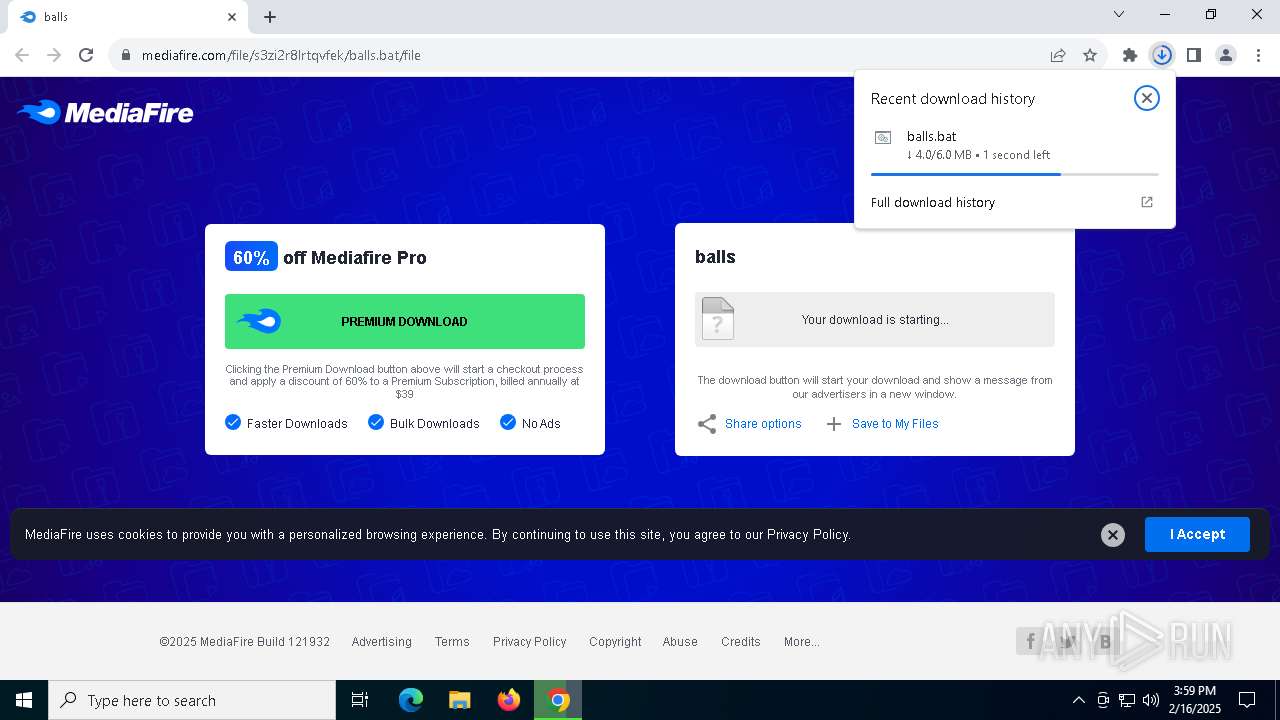Open Windows Start menu

[x=24, y=700]
